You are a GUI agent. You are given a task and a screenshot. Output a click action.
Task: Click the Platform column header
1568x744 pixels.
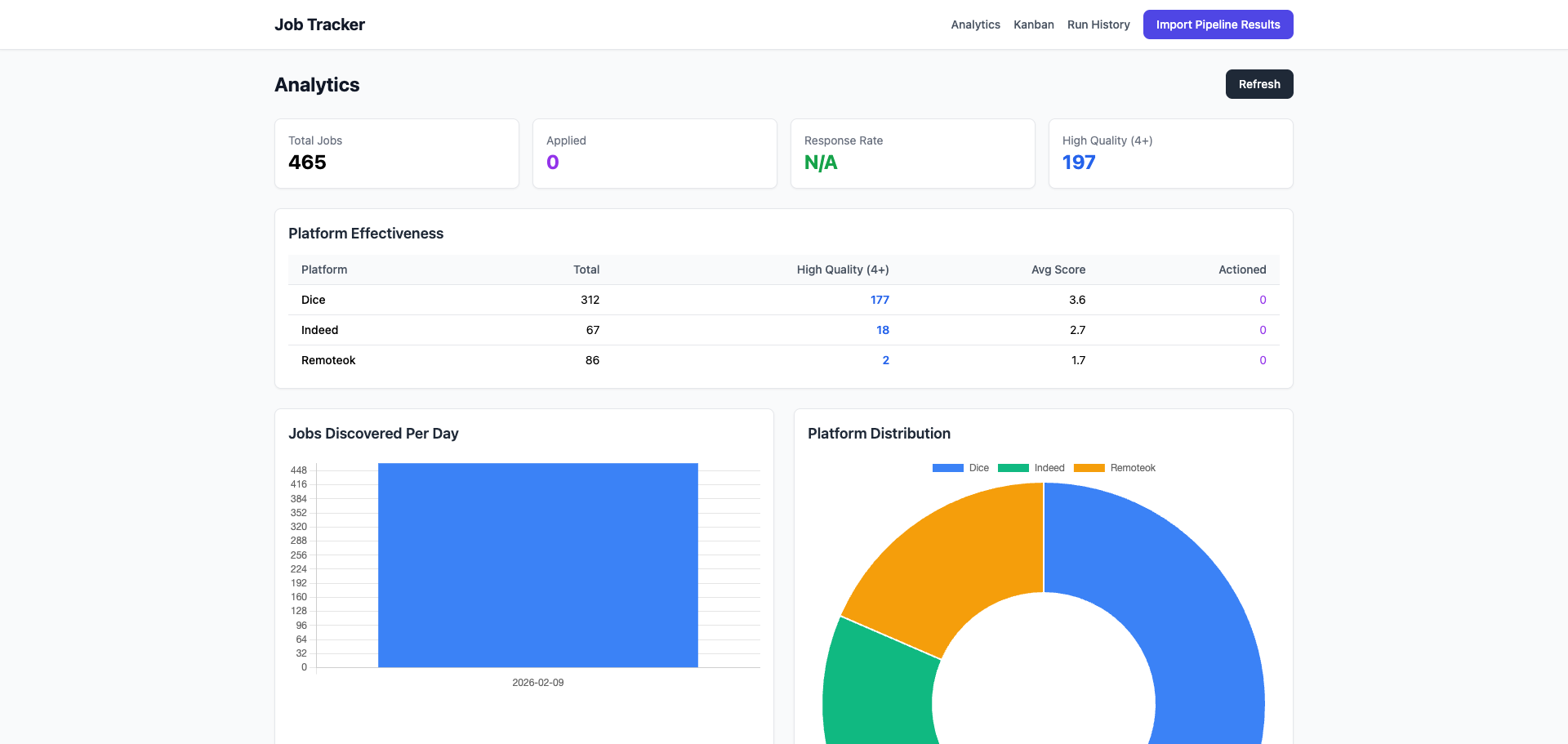tap(323, 270)
